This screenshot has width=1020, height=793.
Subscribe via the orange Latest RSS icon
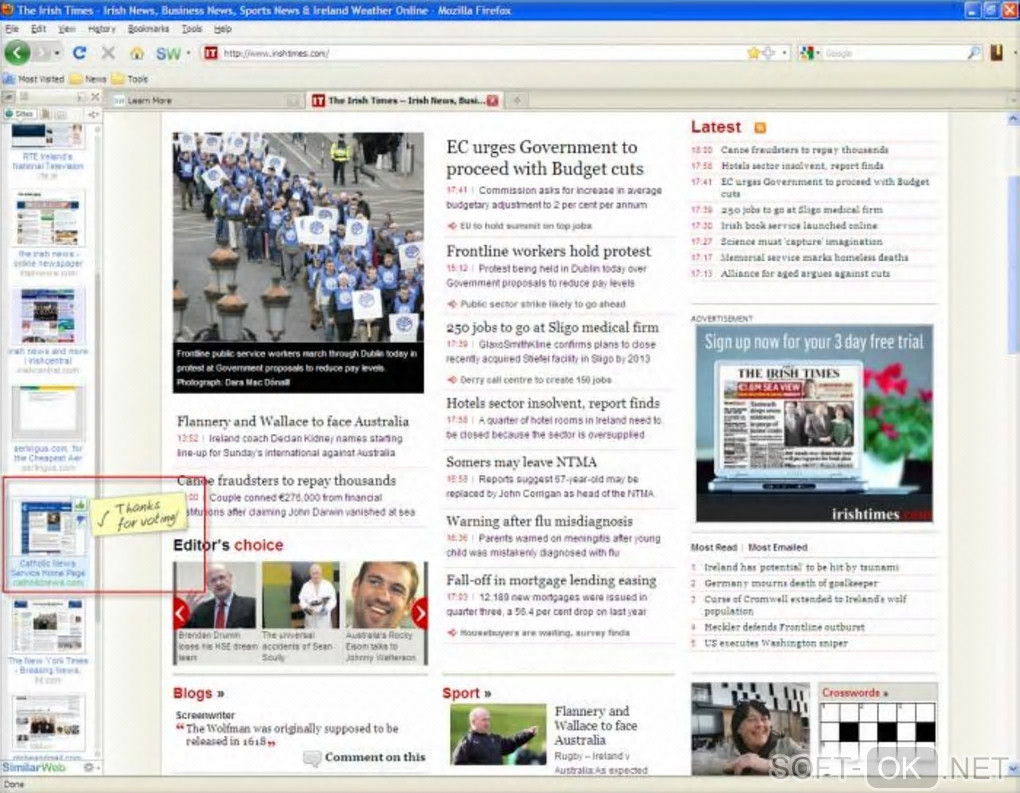pos(760,128)
